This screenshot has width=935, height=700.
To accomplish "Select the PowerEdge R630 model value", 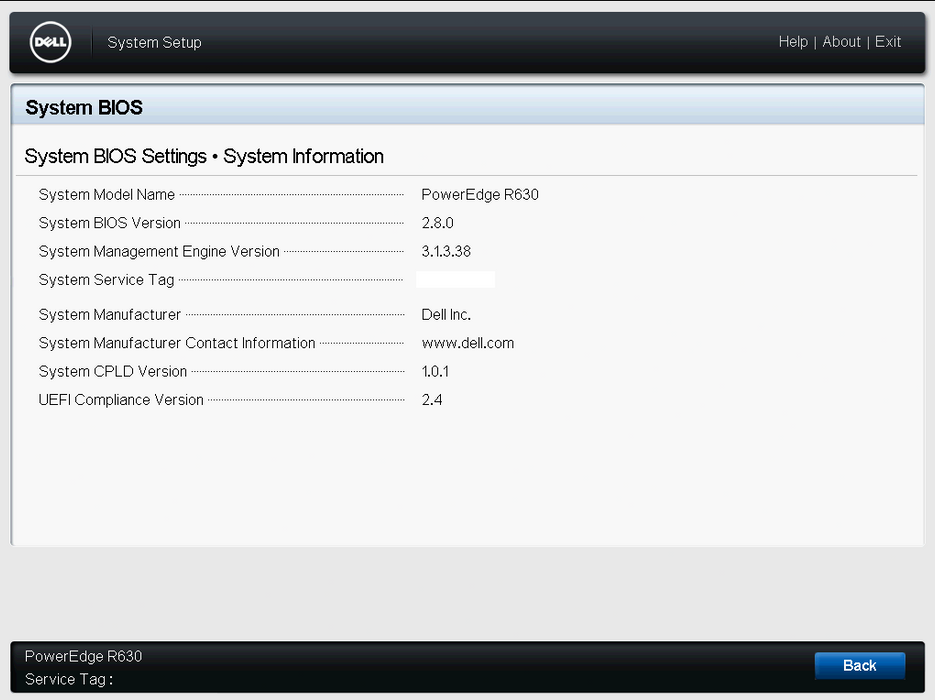I will click(480, 194).
